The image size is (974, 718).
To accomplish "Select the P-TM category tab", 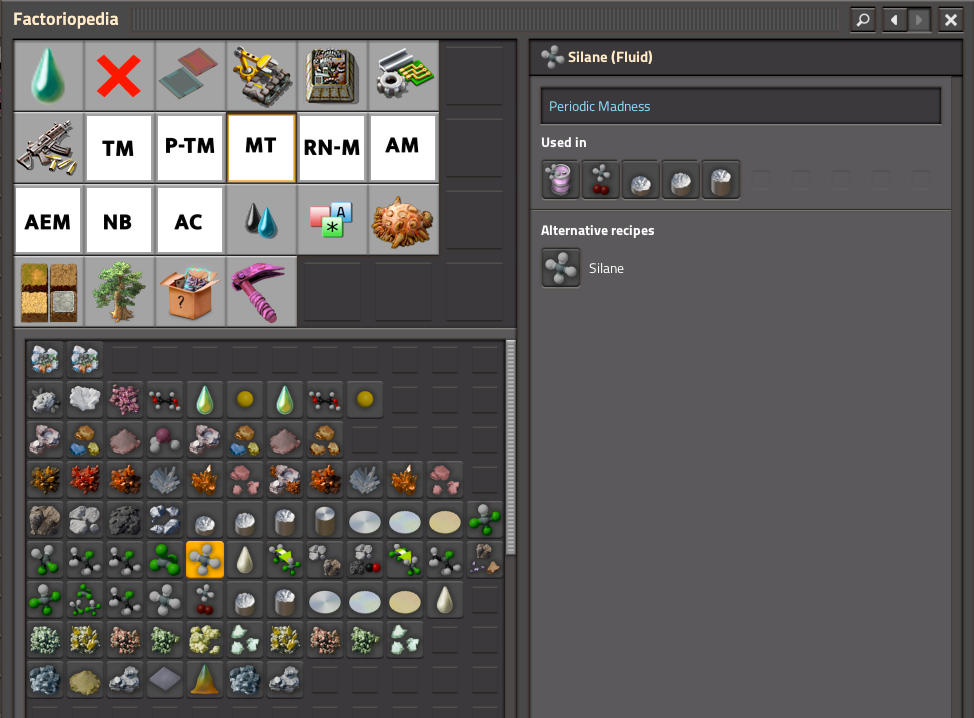I will [190, 148].
